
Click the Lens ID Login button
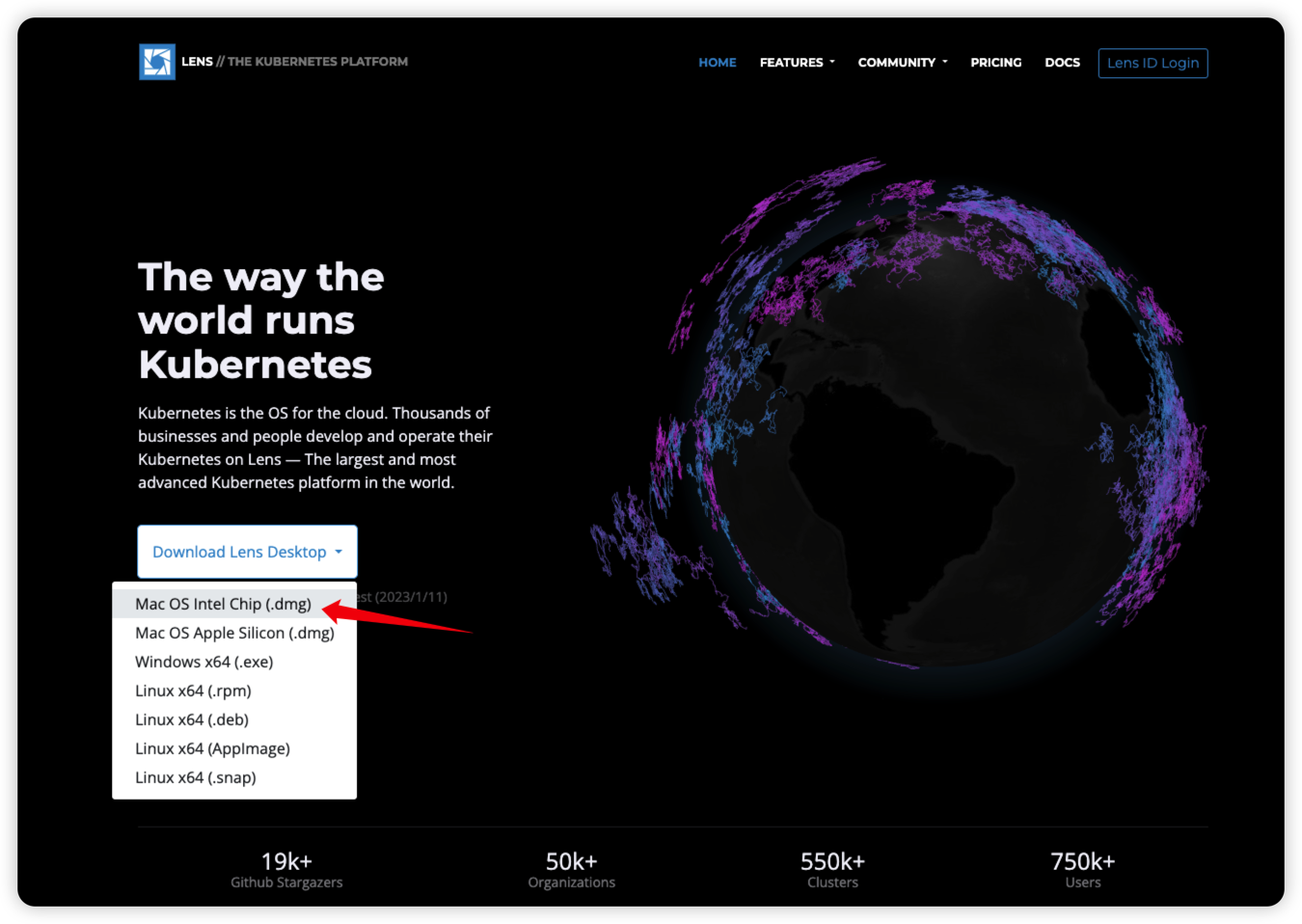1153,63
